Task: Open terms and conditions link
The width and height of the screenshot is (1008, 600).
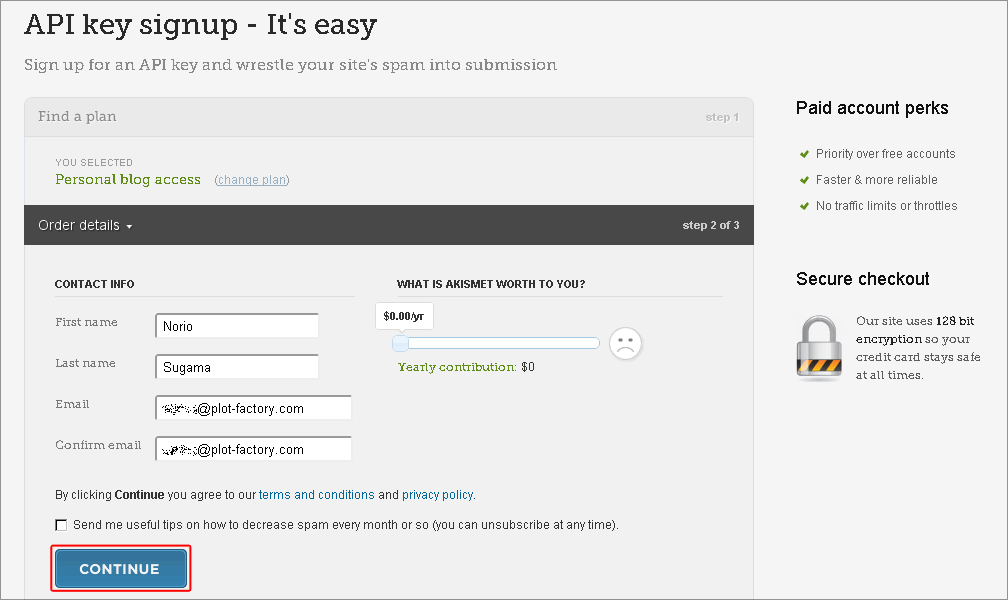Action: point(316,495)
